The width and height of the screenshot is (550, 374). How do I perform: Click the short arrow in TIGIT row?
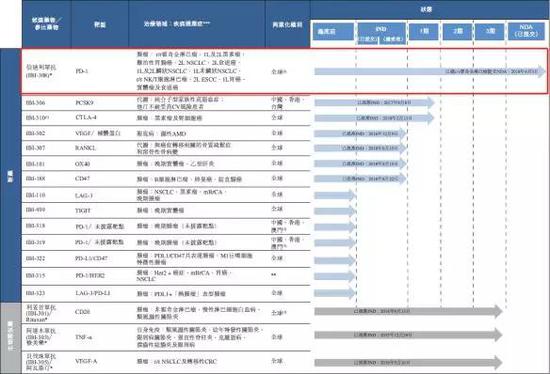pyautogui.click(x=335, y=211)
